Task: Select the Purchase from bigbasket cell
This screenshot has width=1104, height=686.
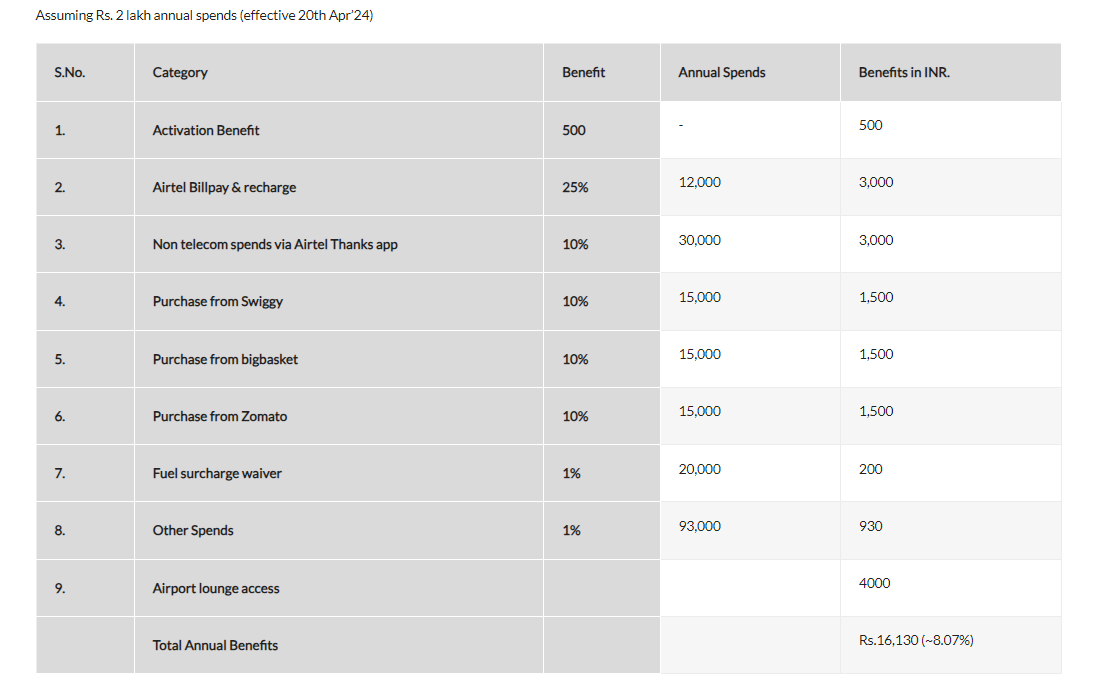Action: click(x=225, y=359)
